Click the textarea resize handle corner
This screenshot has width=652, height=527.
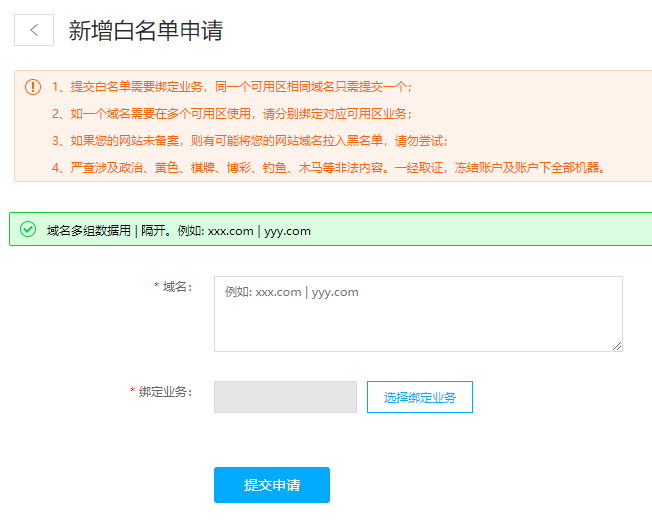tap(616, 345)
